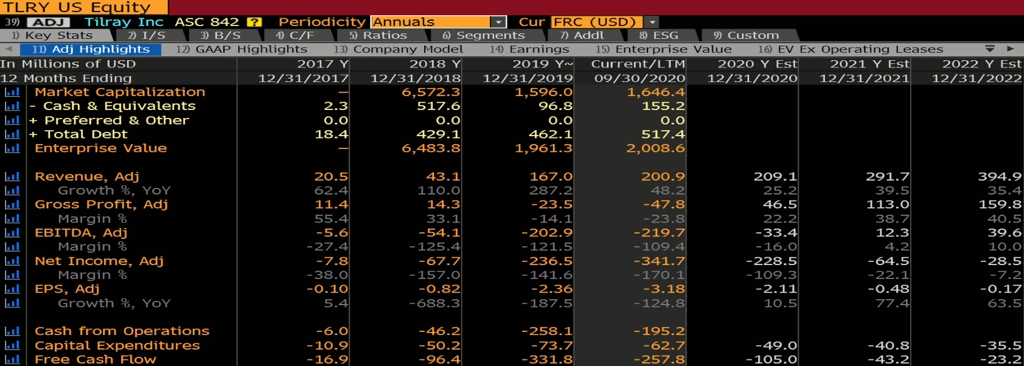Click chart icon beside Cash from Operations

point(11,331)
